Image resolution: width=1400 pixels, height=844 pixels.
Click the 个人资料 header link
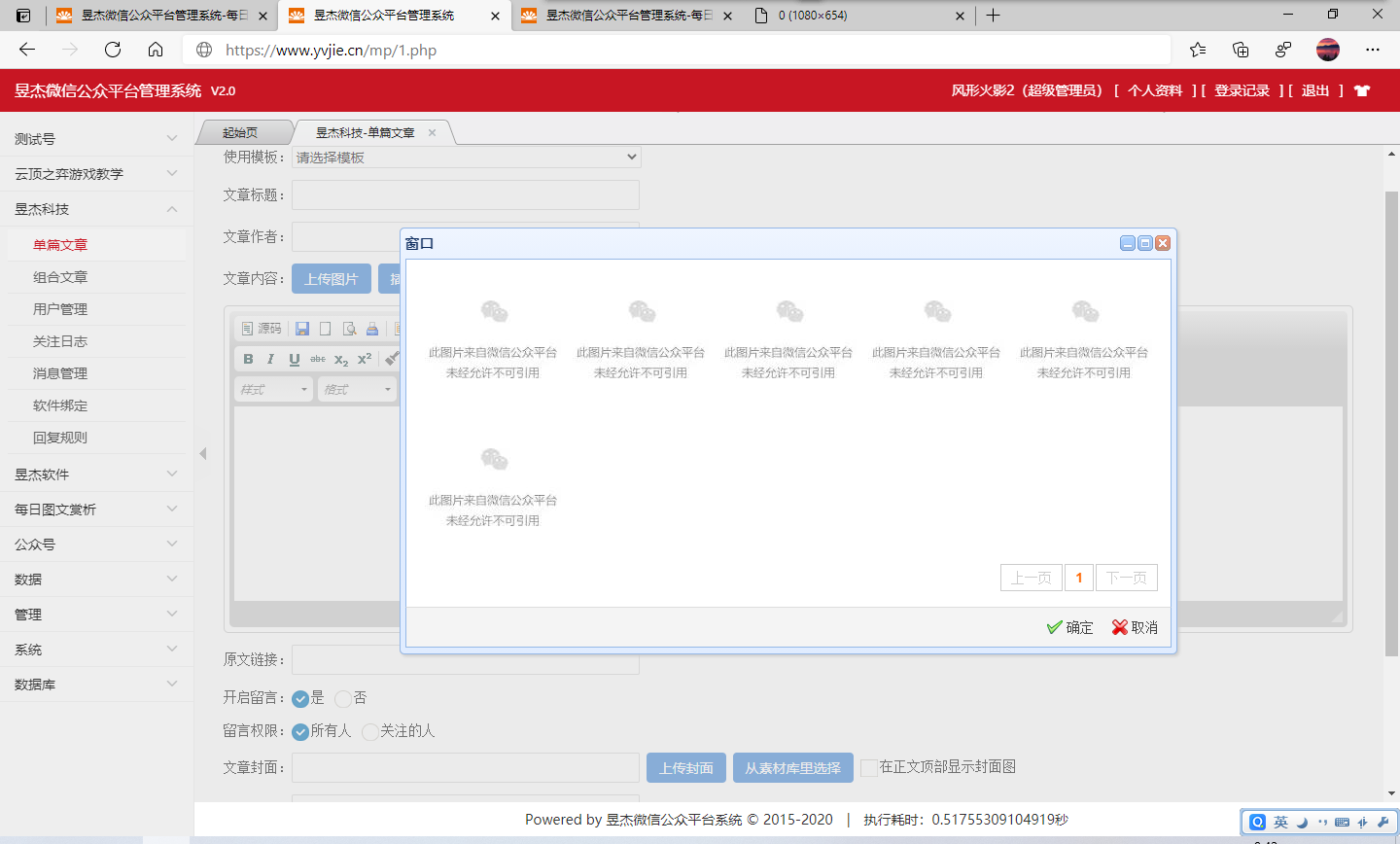1155,90
